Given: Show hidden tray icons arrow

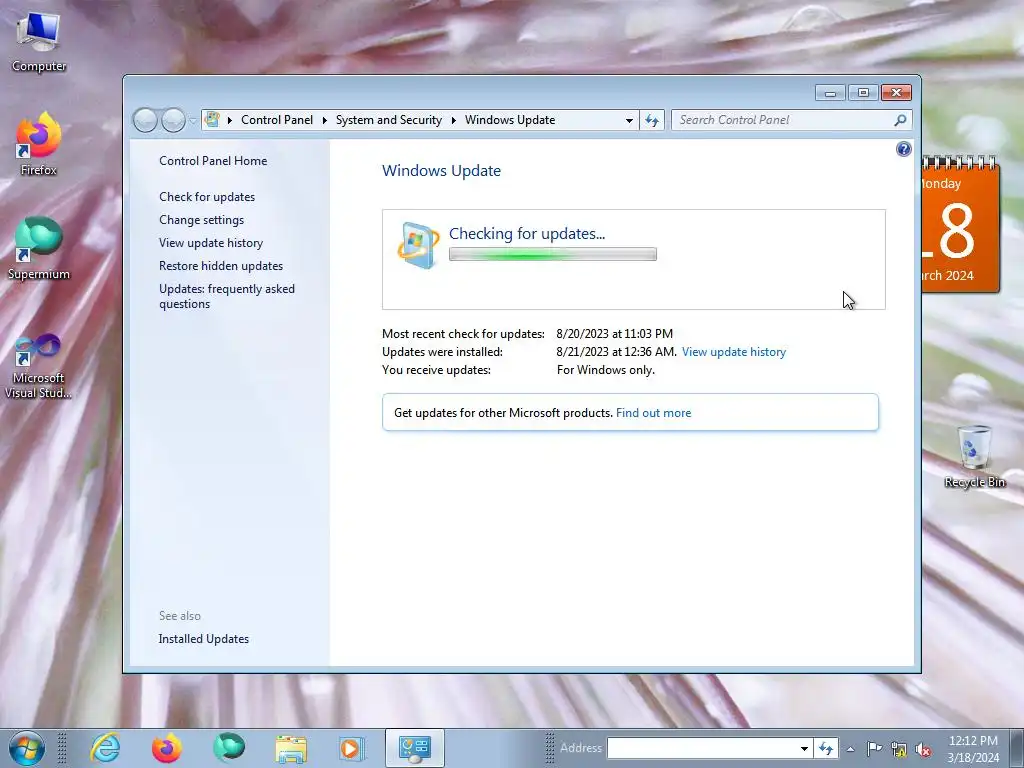Looking at the screenshot, I should click(850, 749).
